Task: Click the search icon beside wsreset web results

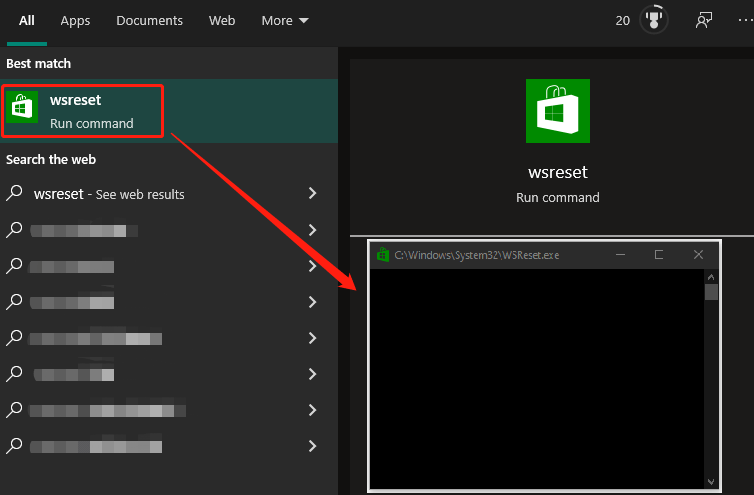Action: pos(14,193)
